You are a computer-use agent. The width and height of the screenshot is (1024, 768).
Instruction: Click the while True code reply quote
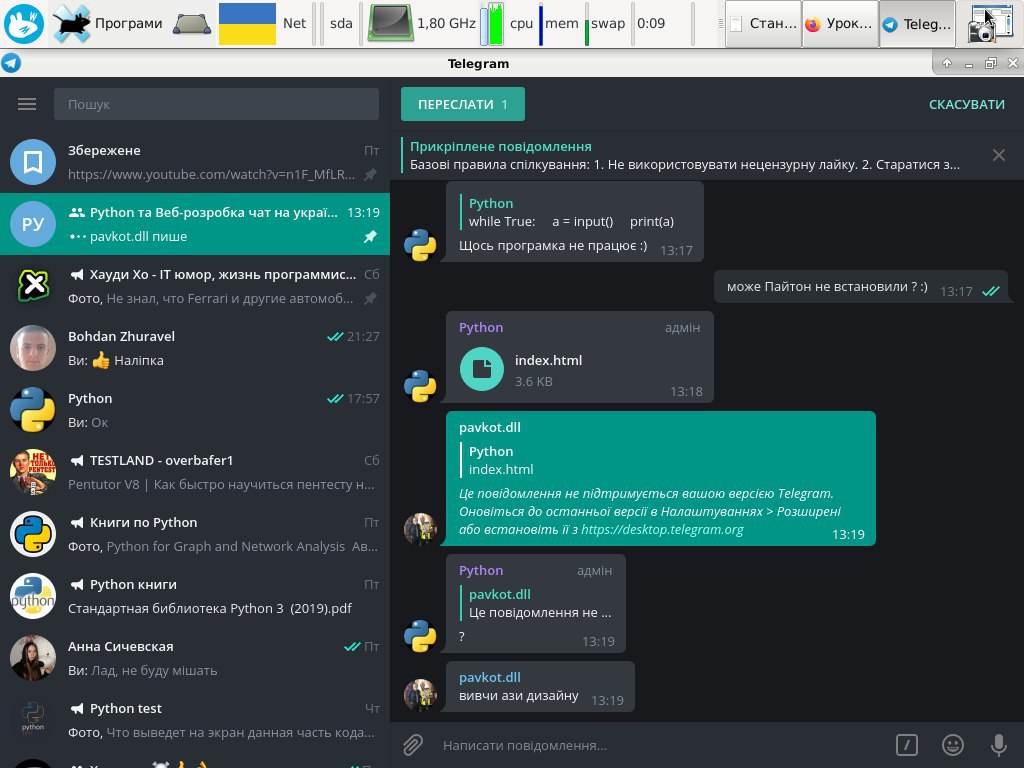(x=568, y=212)
